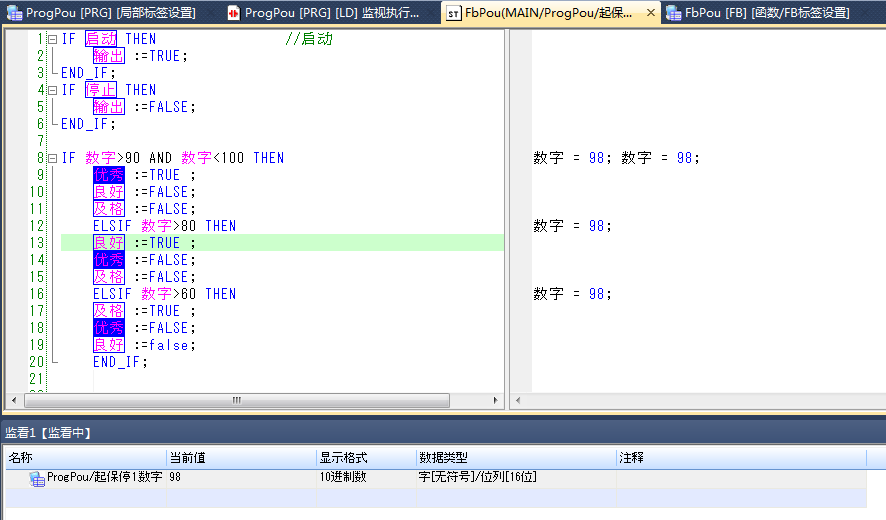
Task: Open the ProgPou [PRG] [LD] 监视执行 tab
Action: pyautogui.click(x=331, y=13)
